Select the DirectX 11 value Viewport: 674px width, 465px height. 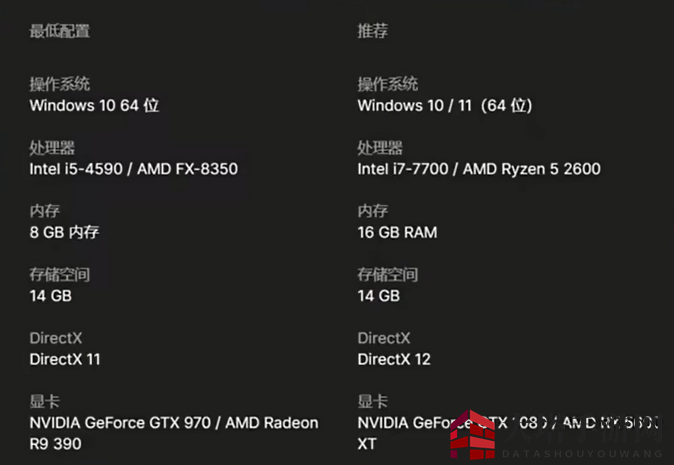tap(64, 359)
